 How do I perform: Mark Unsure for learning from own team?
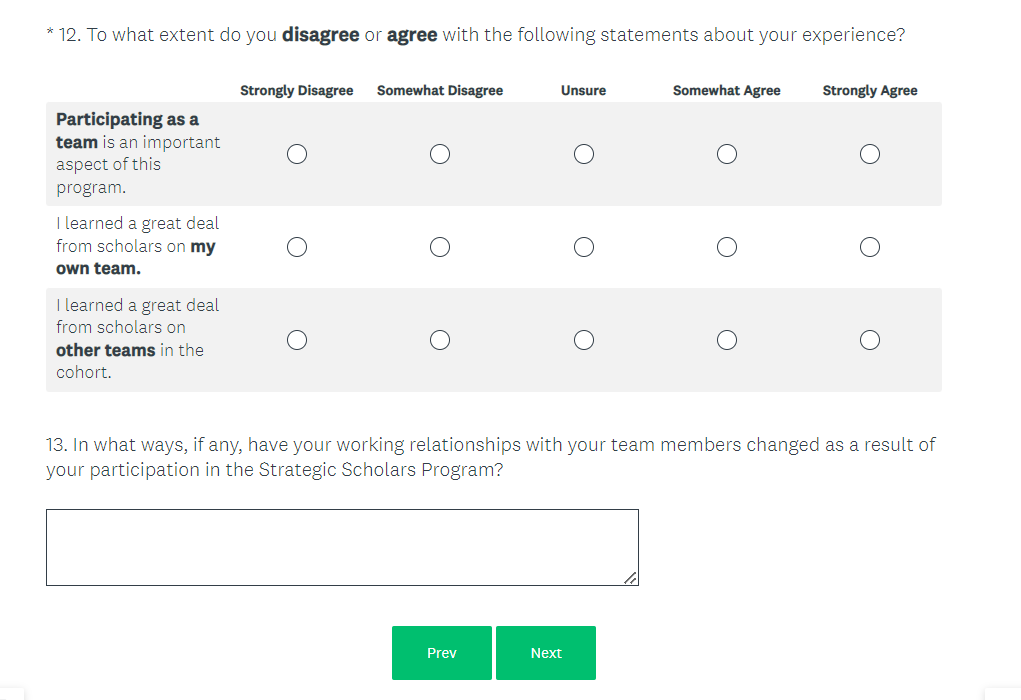pos(584,247)
